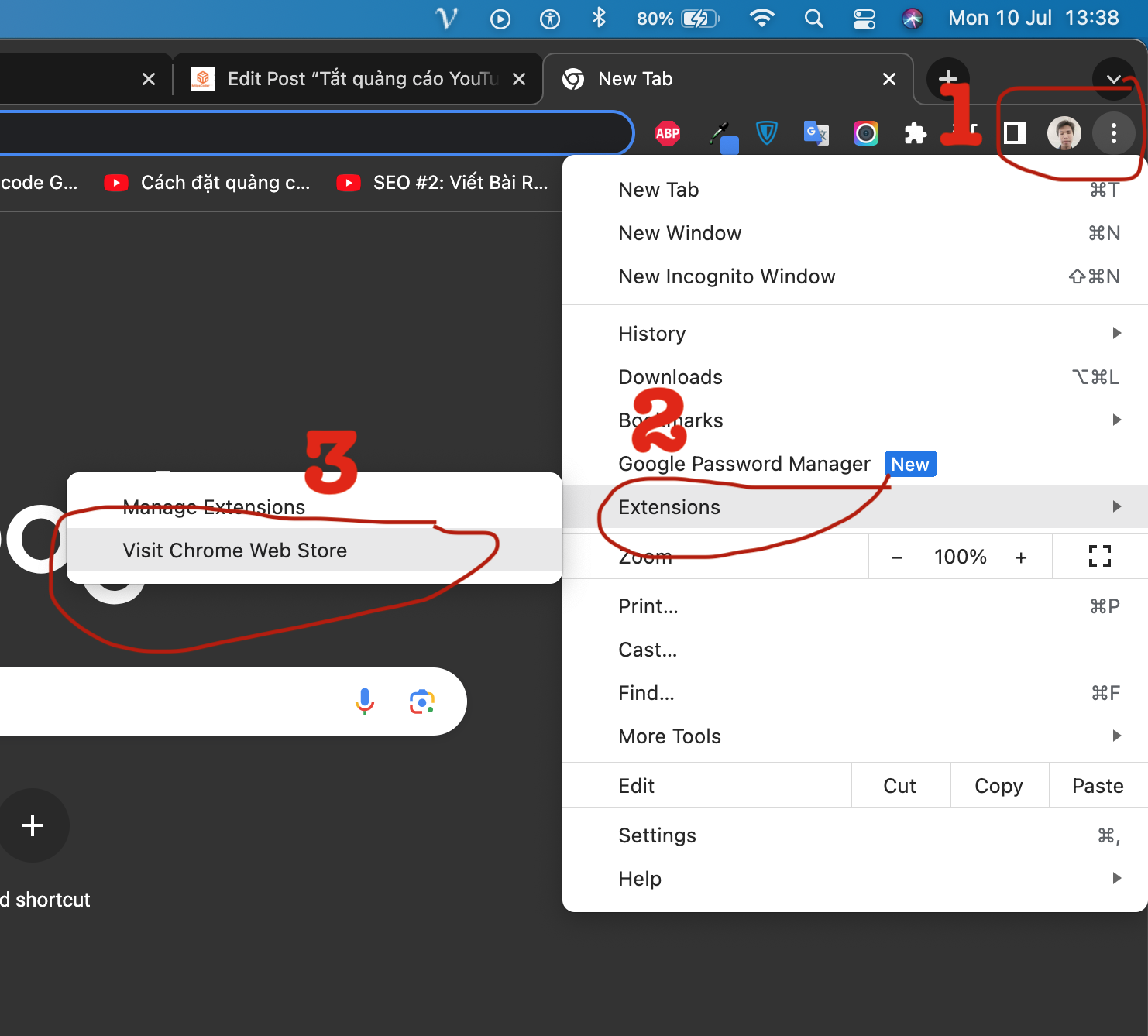Viewport: 1148px width, 1036px height.
Task: Switch to the Edit Post tab
Action: pos(357,79)
